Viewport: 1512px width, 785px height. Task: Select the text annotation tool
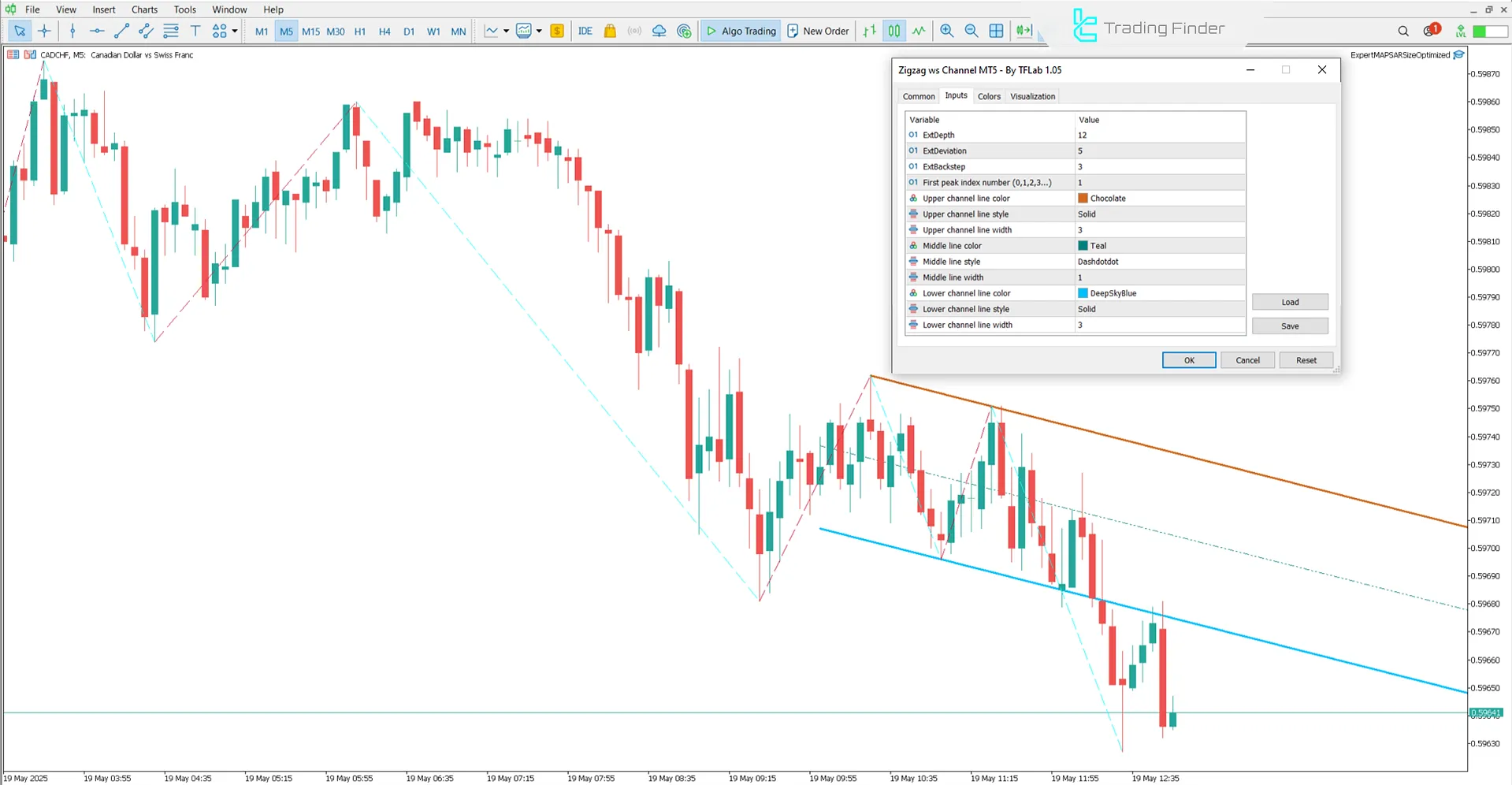(195, 31)
